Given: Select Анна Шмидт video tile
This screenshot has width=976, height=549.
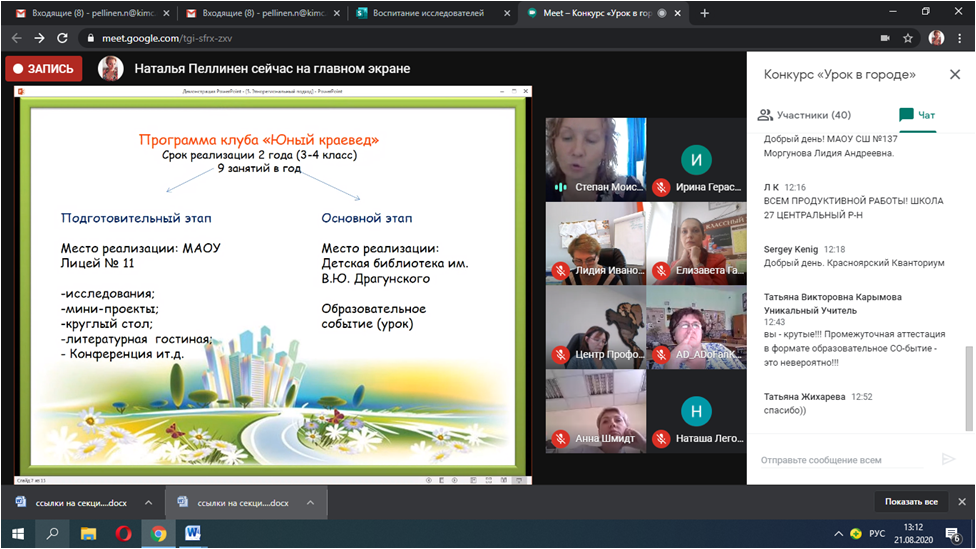Looking at the screenshot, I should (596, 411).
